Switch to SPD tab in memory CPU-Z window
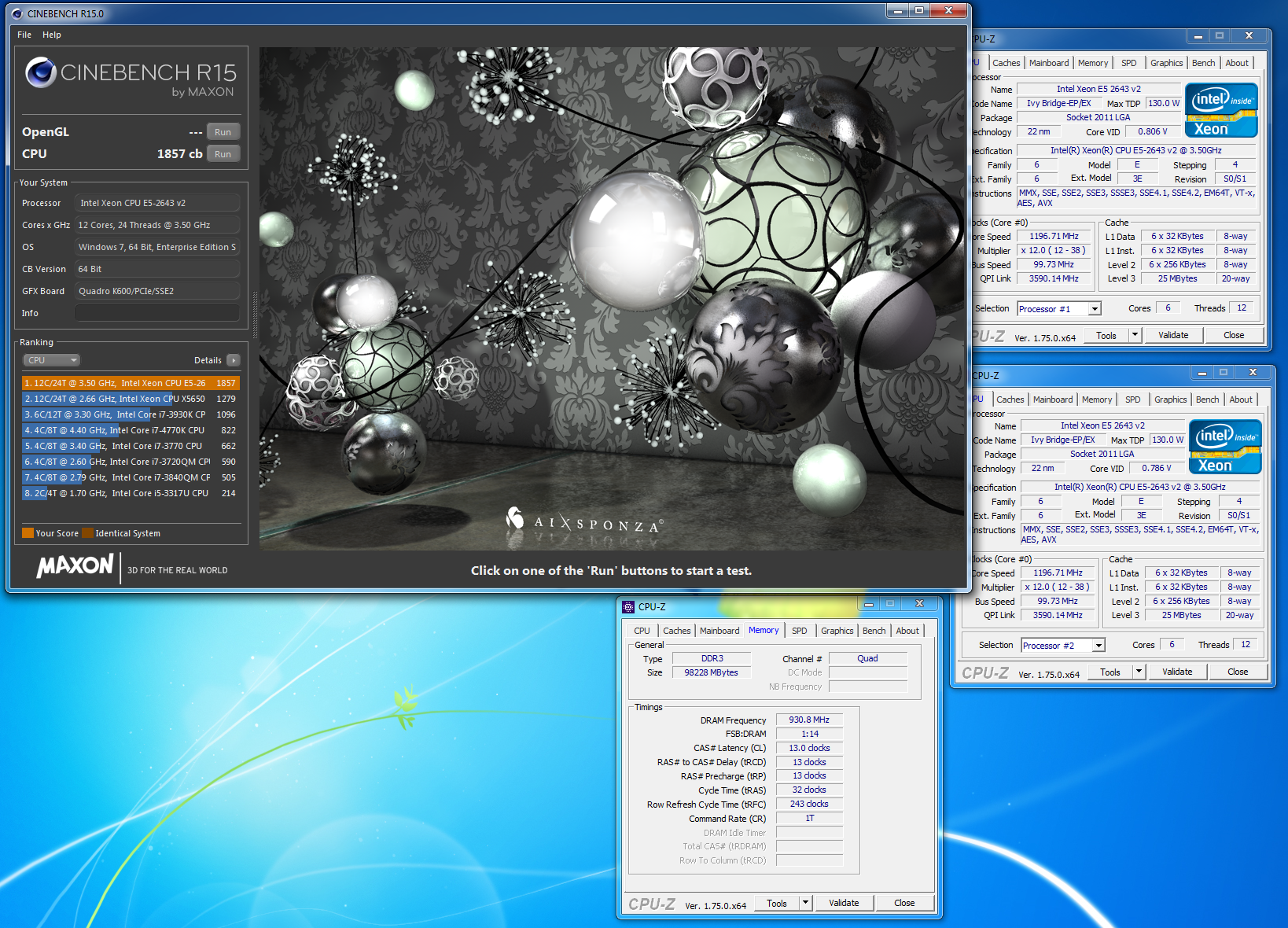1288x928 pixels. [800, 631]
